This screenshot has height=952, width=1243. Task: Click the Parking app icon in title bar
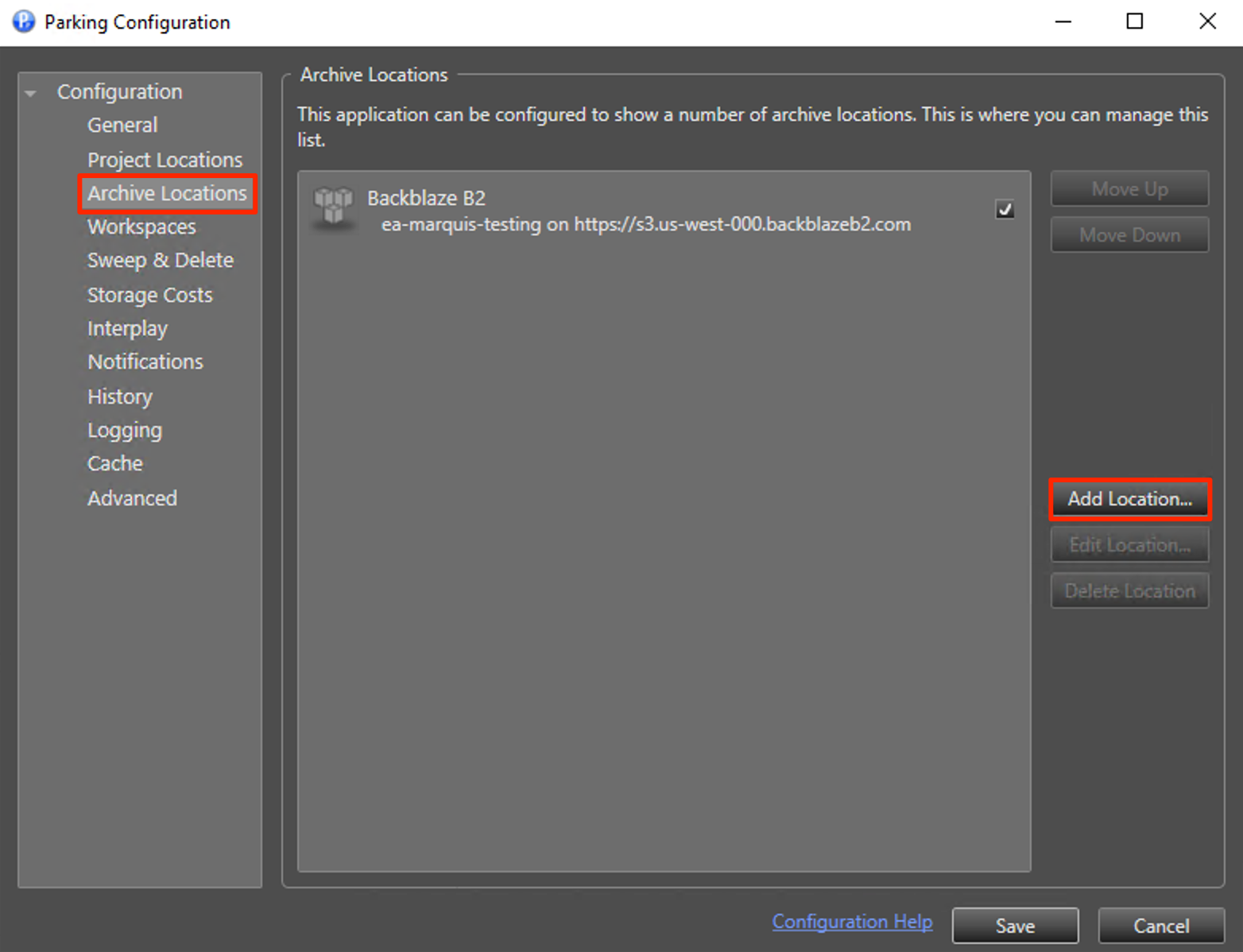(24, 21)
